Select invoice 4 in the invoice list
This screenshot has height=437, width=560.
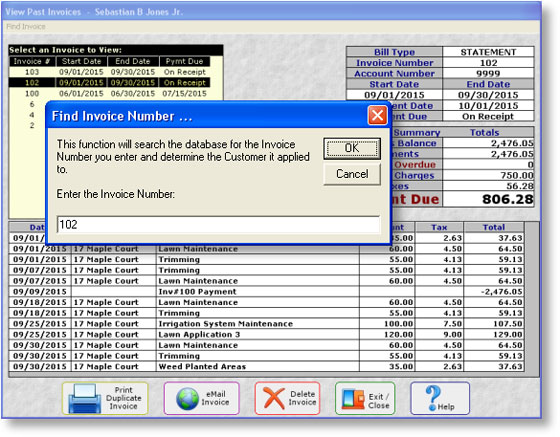pyautogui.click(x=32, y=115)
